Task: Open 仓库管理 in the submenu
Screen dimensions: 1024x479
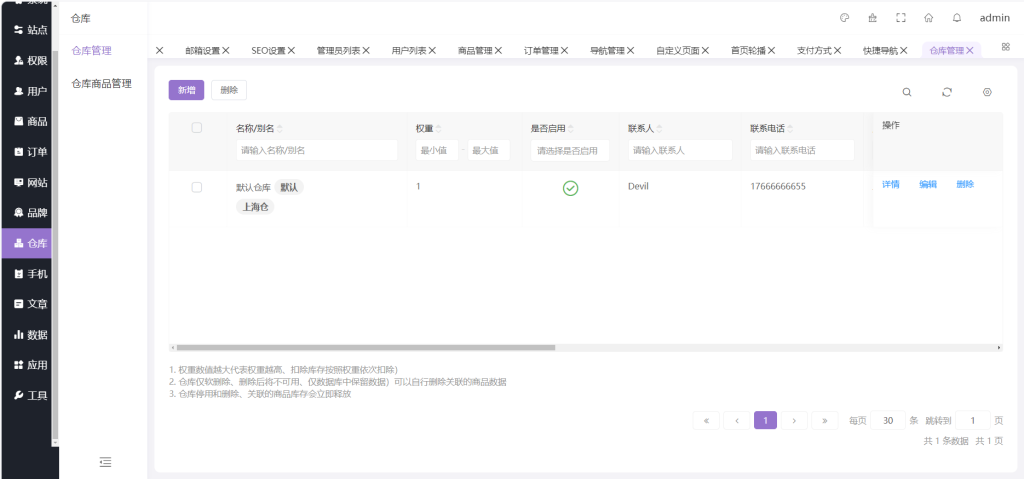Action: [91, 50]
